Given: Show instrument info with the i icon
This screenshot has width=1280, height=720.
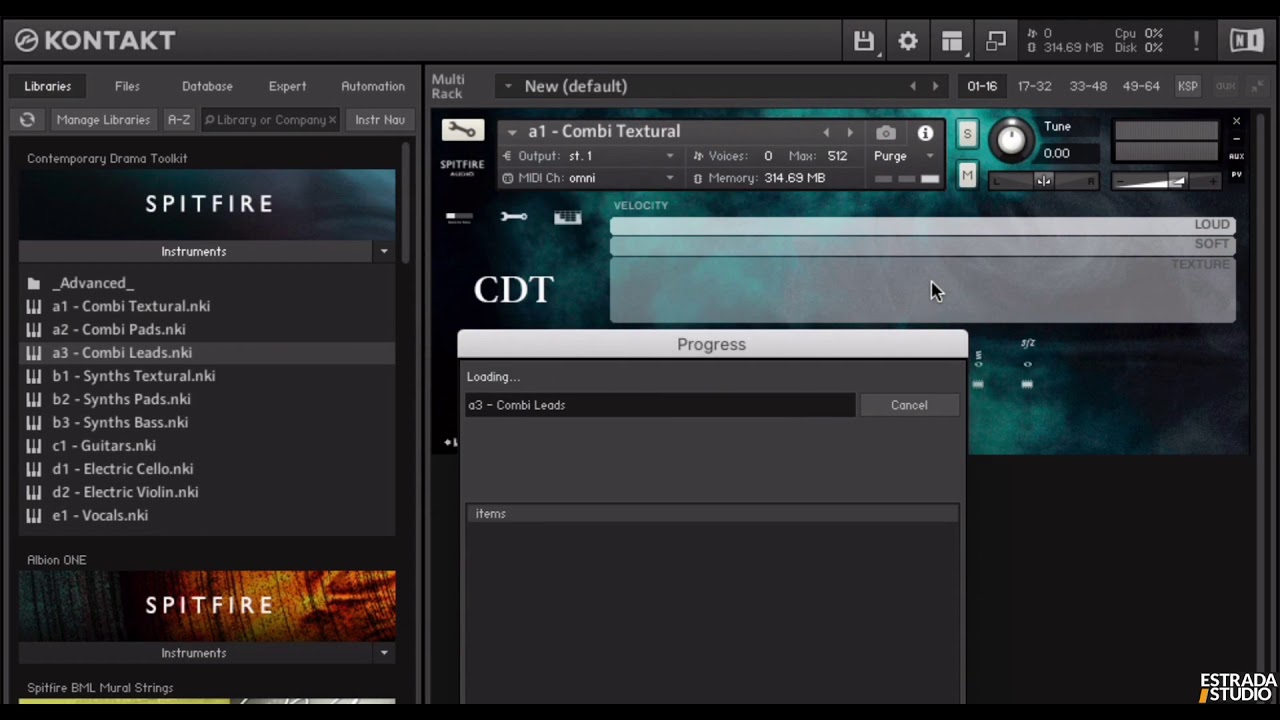Looking at the screenshot, I should 925,132.
